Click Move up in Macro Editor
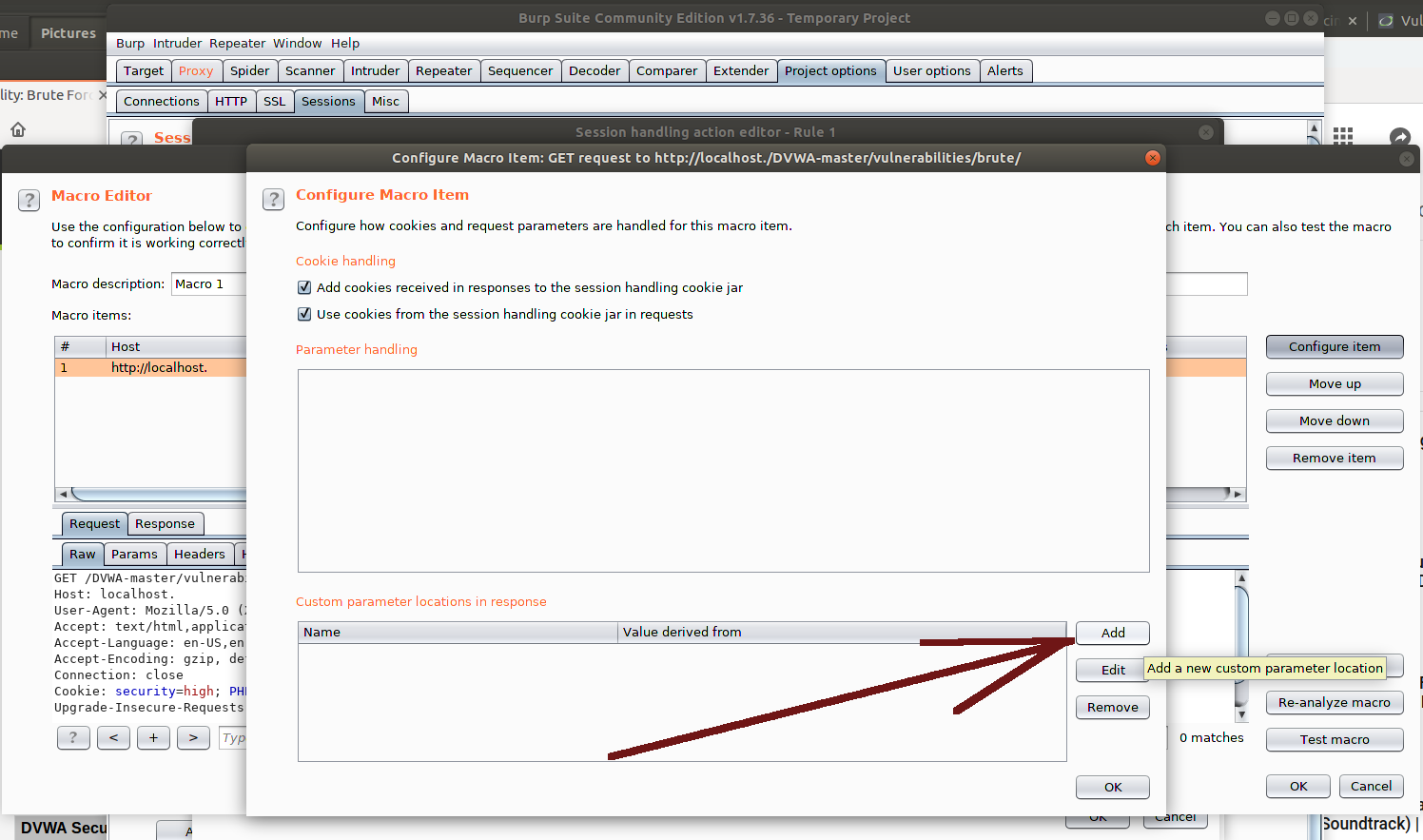 click(x=1335, y=383)
